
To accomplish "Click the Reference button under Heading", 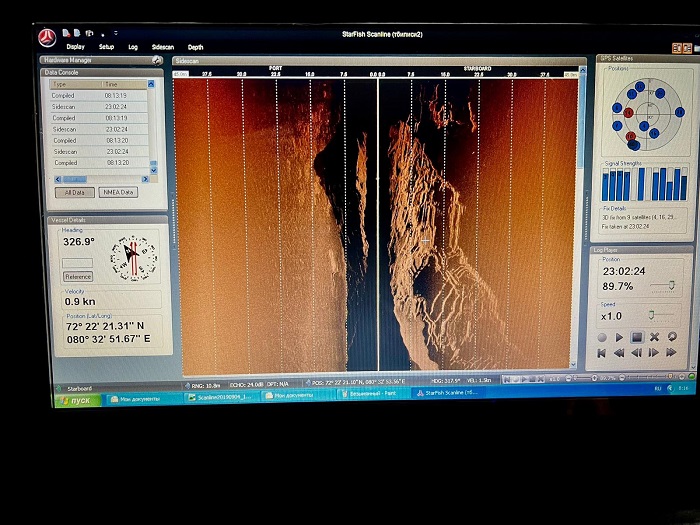I will [77, 277].
